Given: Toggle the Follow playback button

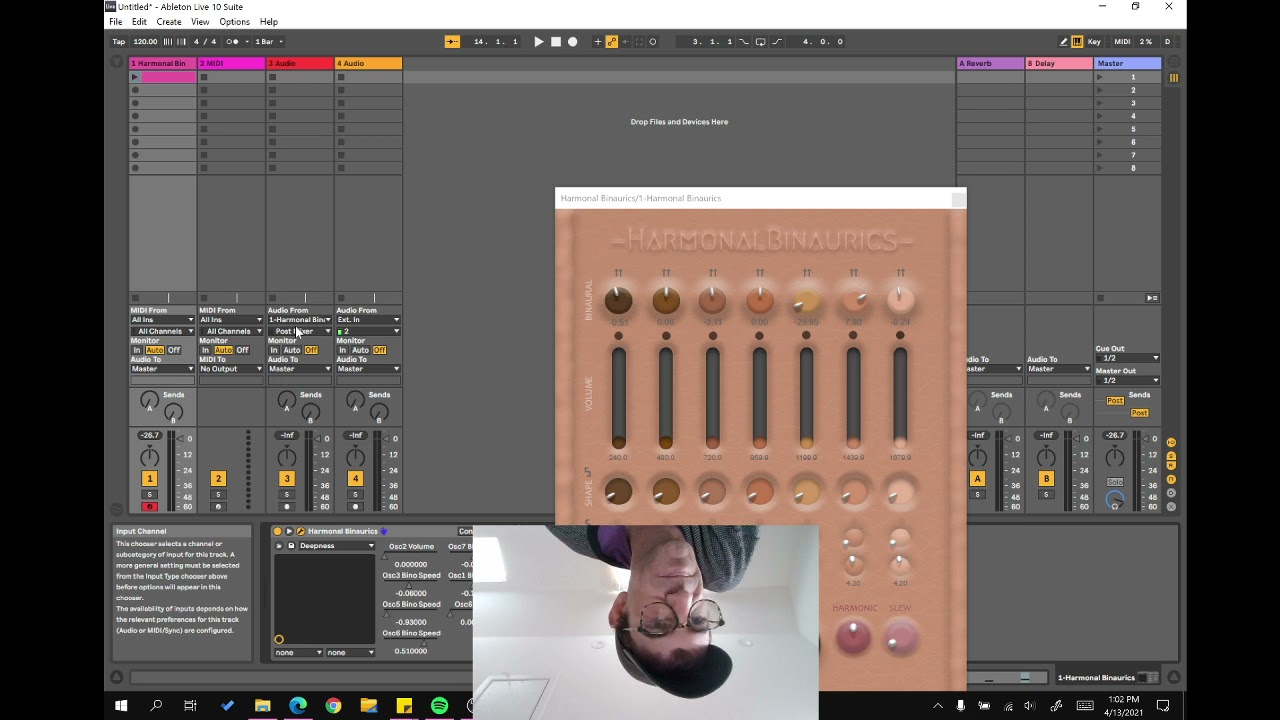Looking at the screenshot, I should tap(452, 42).
